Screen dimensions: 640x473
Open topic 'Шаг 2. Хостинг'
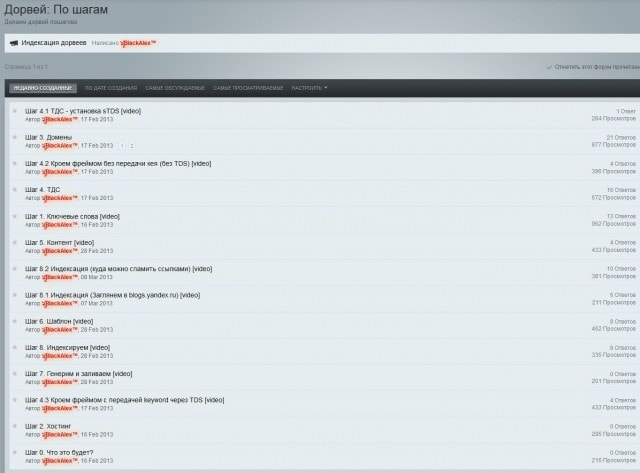point(48,426)
